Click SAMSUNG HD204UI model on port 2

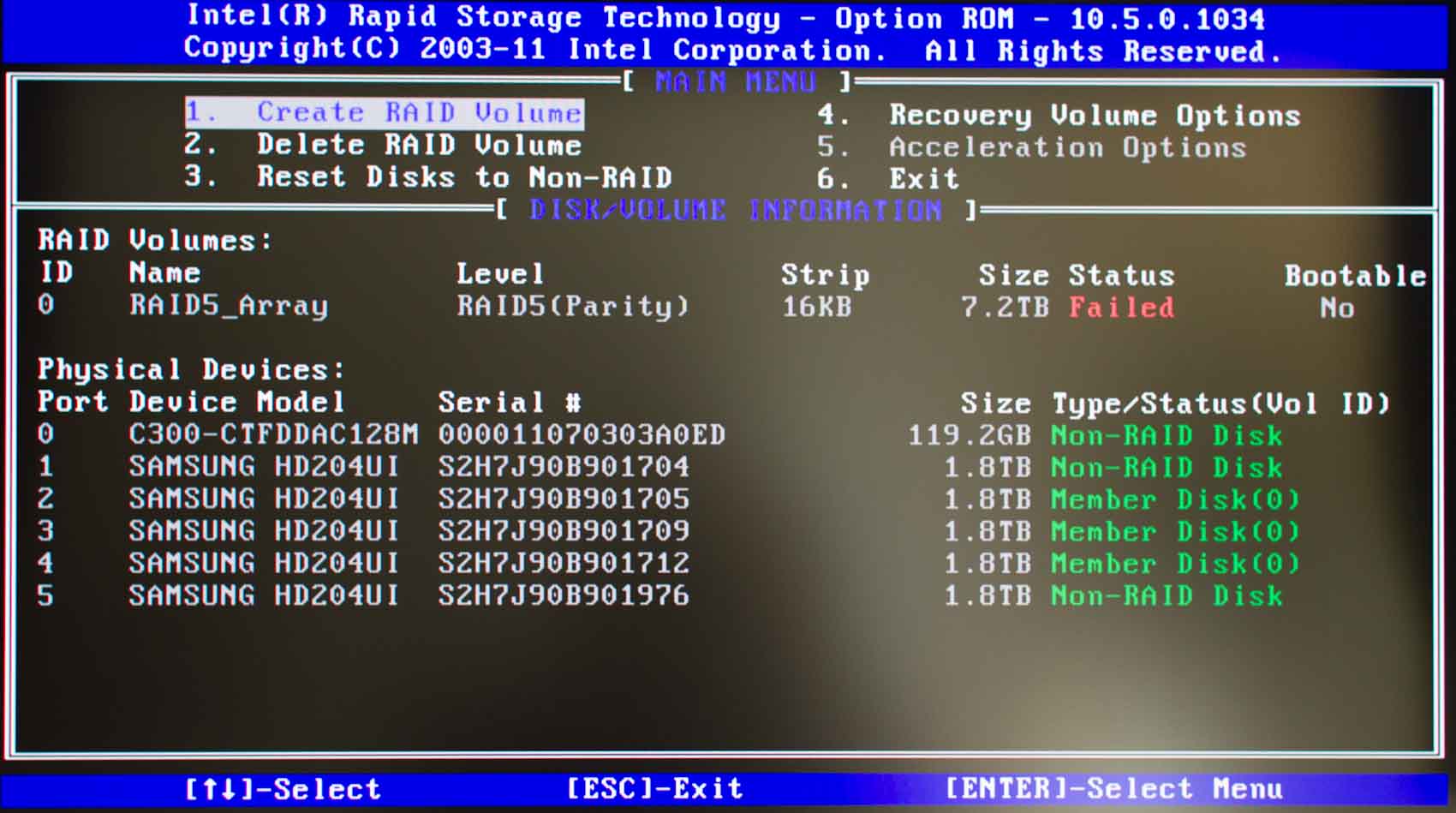pos(264,499)
